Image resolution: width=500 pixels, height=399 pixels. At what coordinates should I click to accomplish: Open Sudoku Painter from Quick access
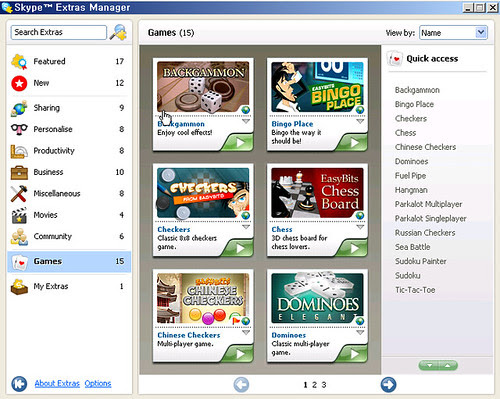coord(421,262)
